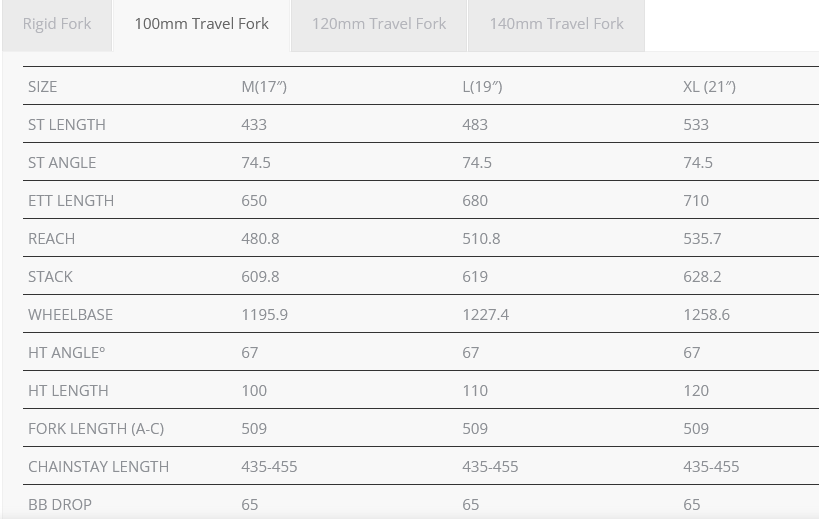Click the BB DROP row label
The width and height of the screenshot is (819, 521).
(60, 505)
